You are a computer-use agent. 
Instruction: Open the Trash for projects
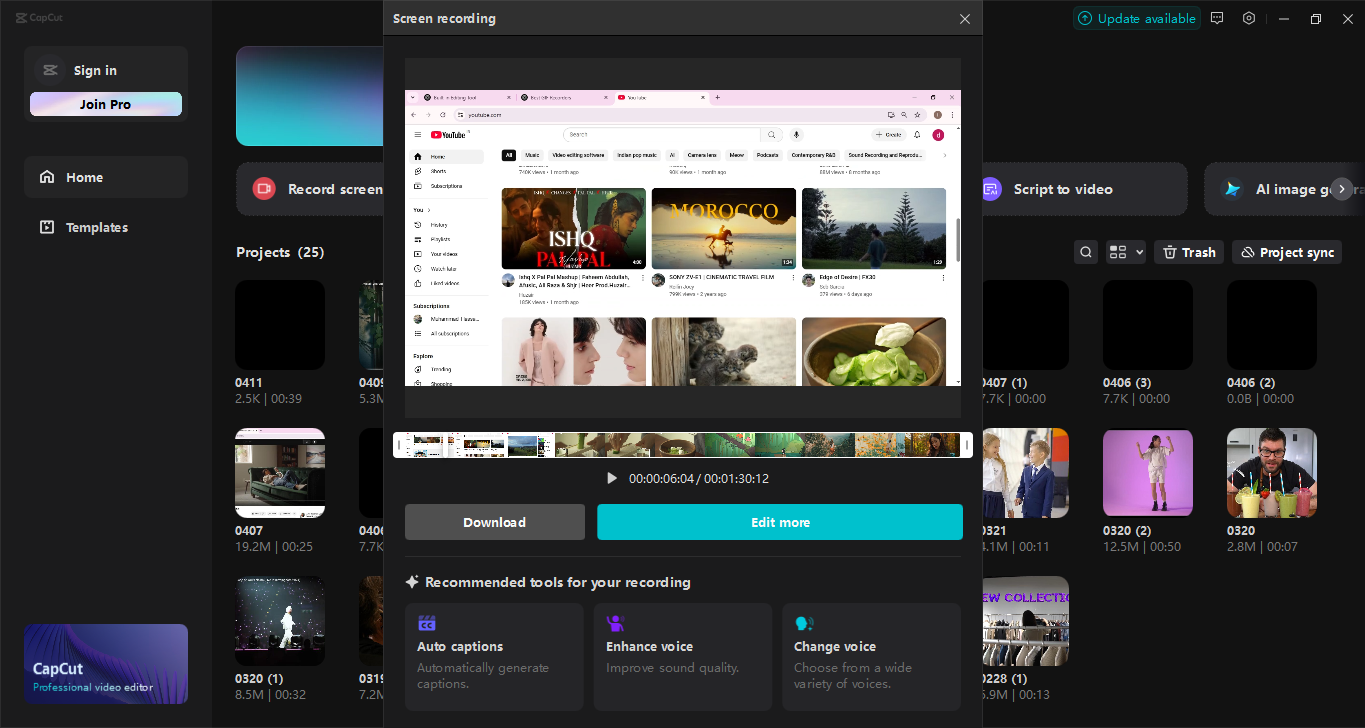pyautogui.click(x=1188, y=251)
